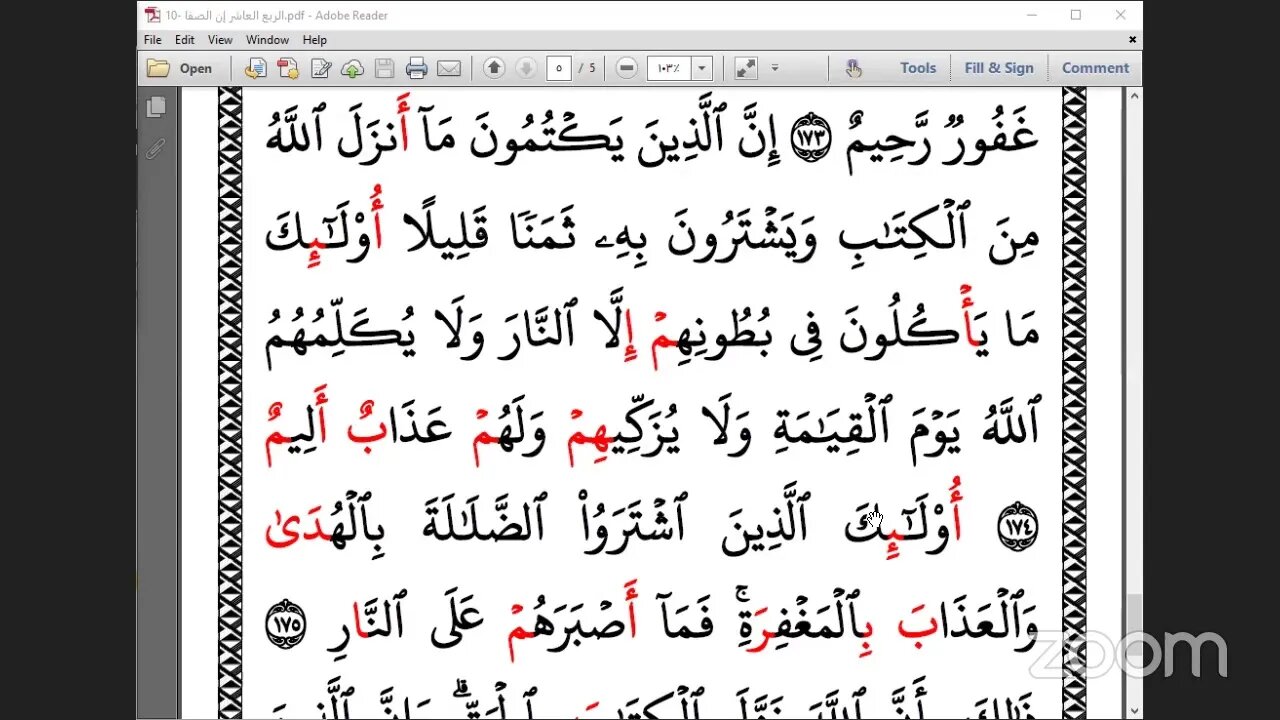Click the print icon
The image size is (1280, 720).
pos(417,68)
